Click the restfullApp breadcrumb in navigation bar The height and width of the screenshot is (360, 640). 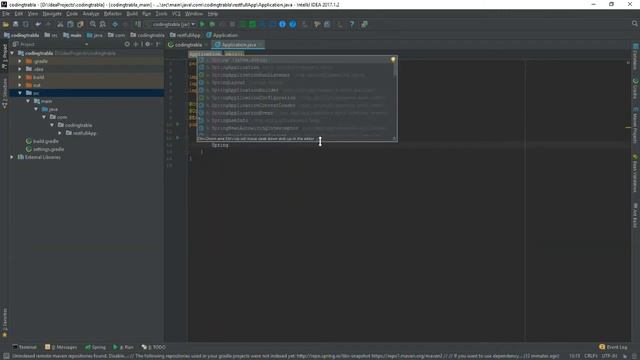click(x=185, y=36)
